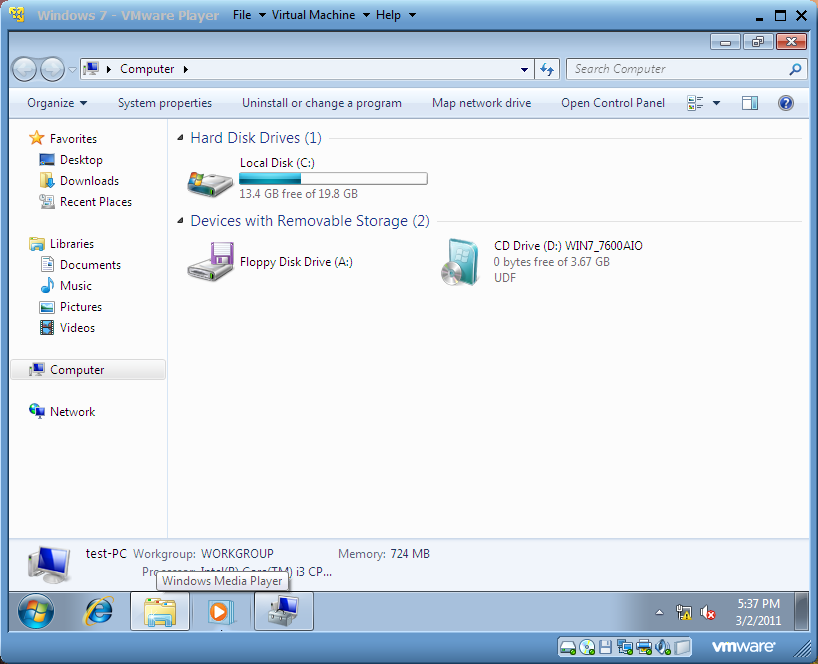Select the Local Disk (C:) drive icon

click(210, 183)
